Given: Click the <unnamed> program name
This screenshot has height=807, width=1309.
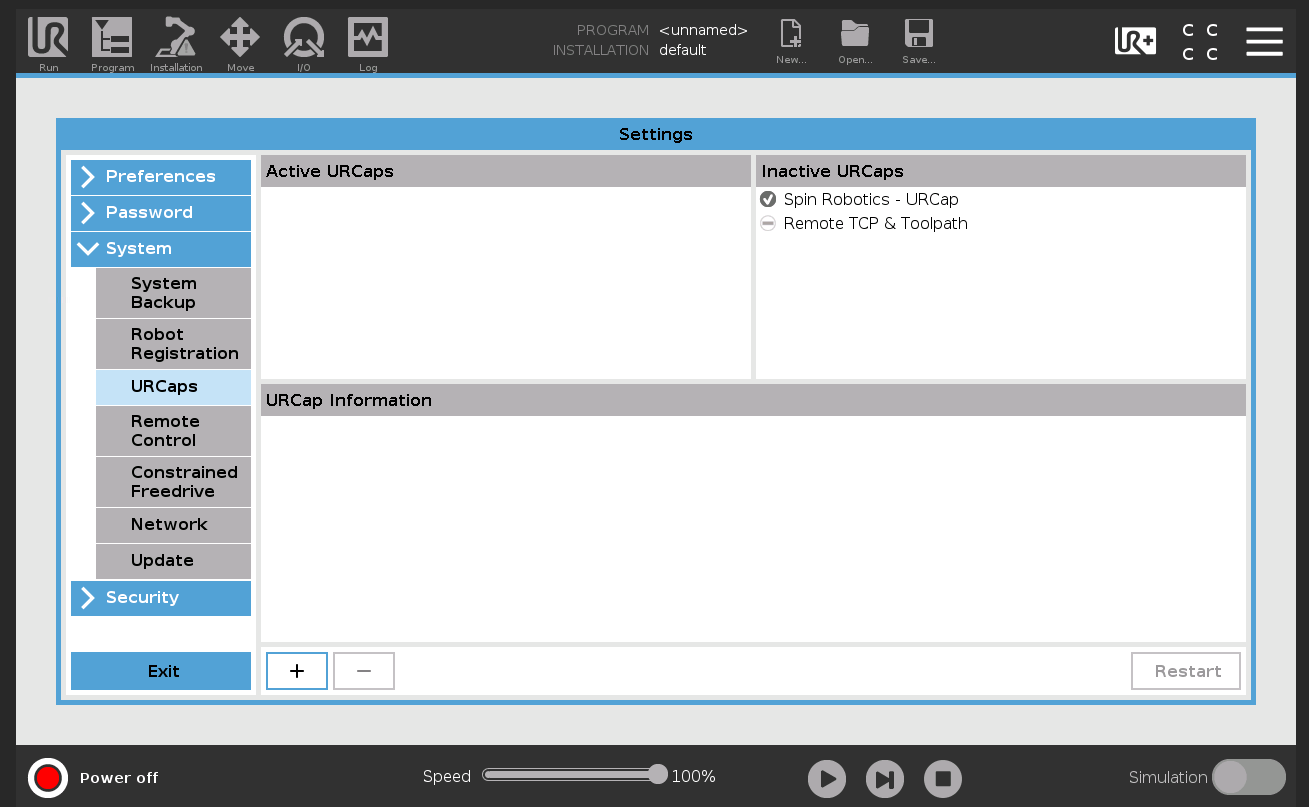Looking at the screenshot, I should [x=703, y=30].
